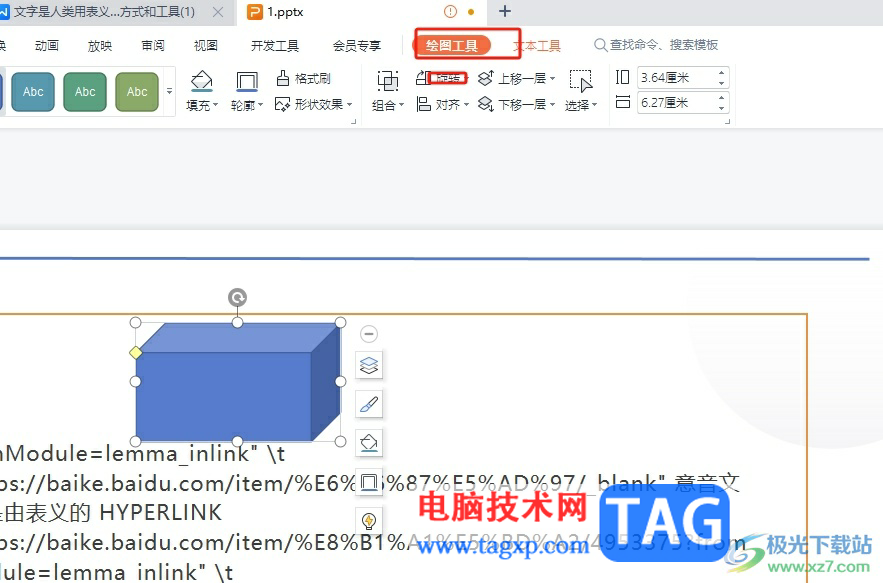Open the 审阅 tab
This screenshot has width=883, height=583.
[153, 46]
